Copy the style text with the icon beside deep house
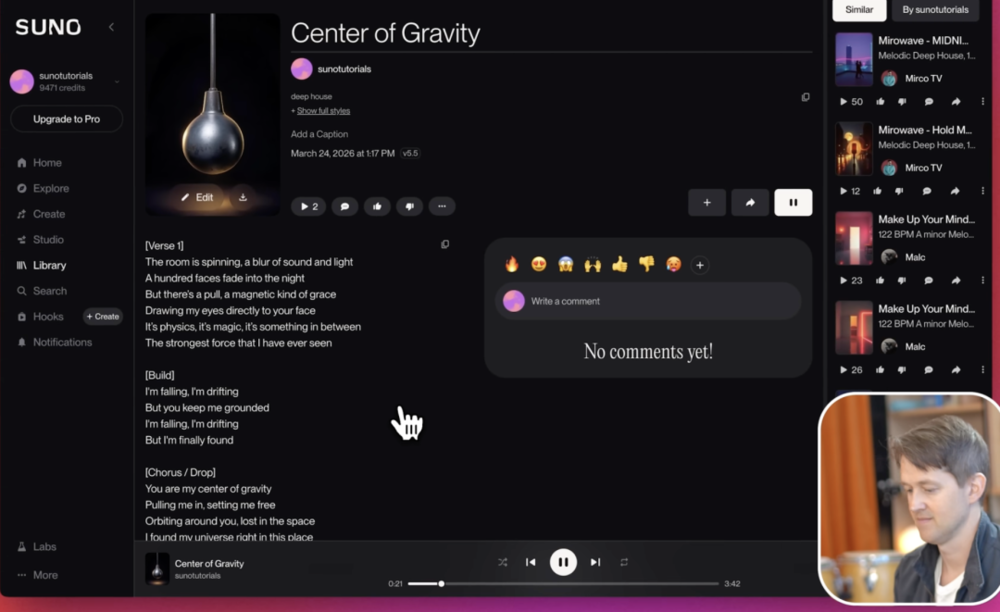The height and width of the screenshot is (612, 1000). click(x=805, y=97)
